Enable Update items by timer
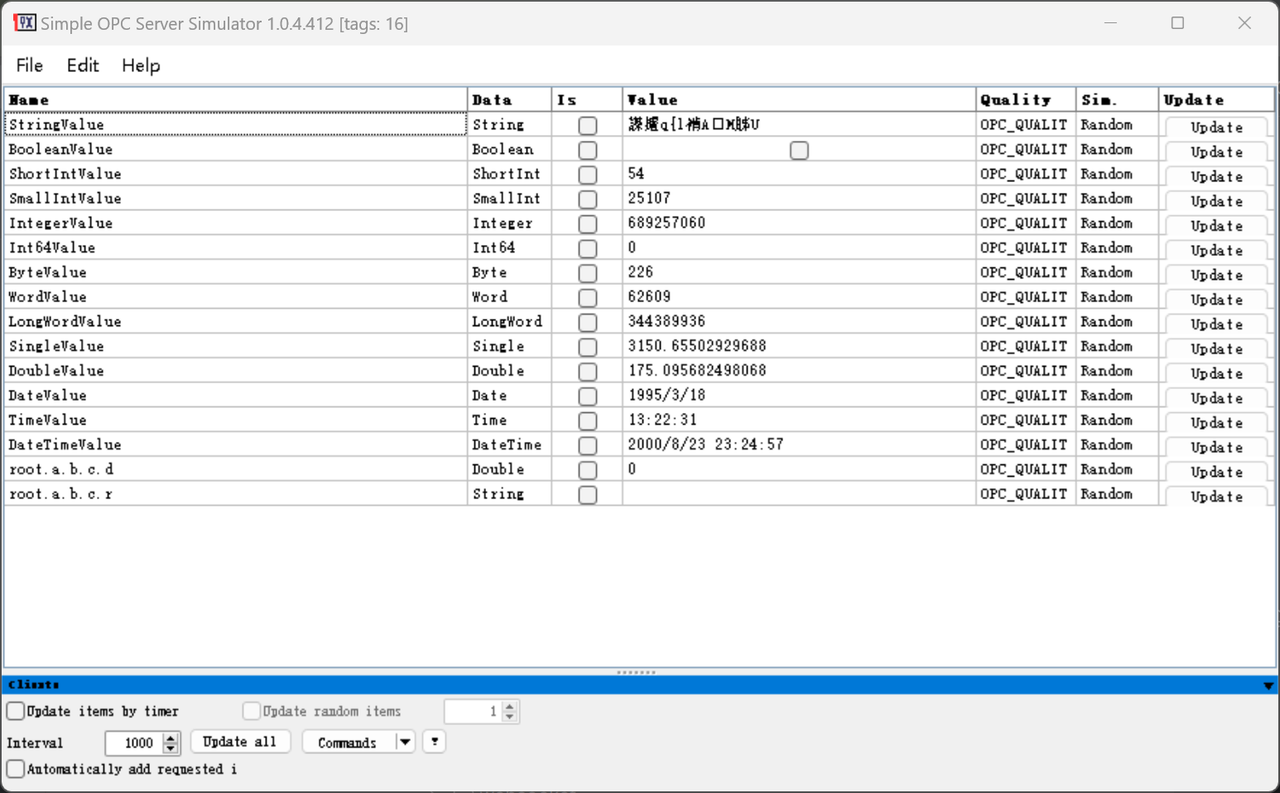 16,711
